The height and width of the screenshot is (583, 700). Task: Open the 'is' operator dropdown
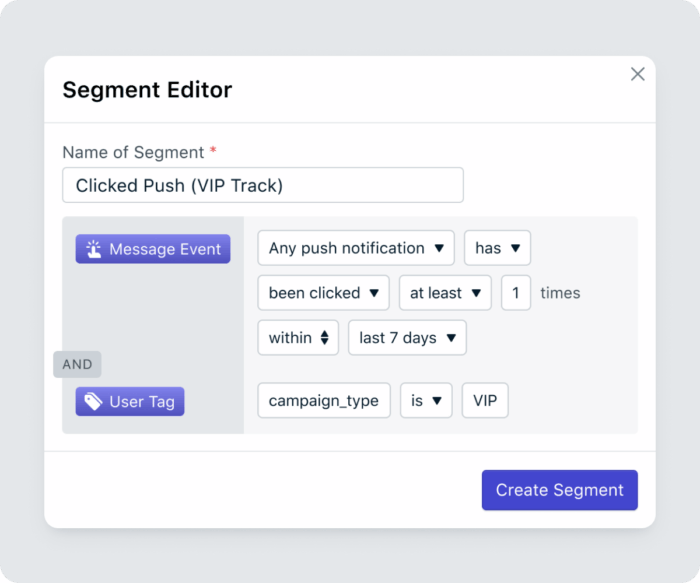coord(426,401)
